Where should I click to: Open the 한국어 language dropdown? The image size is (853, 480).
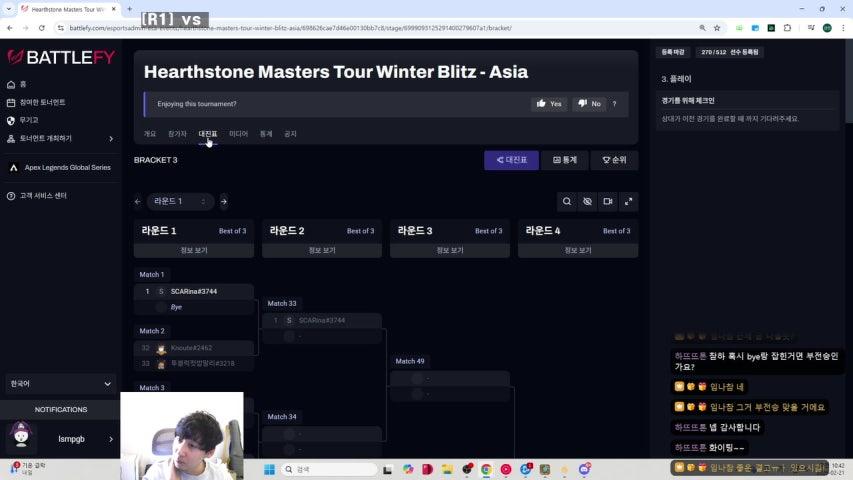click(x=60, y=384)
